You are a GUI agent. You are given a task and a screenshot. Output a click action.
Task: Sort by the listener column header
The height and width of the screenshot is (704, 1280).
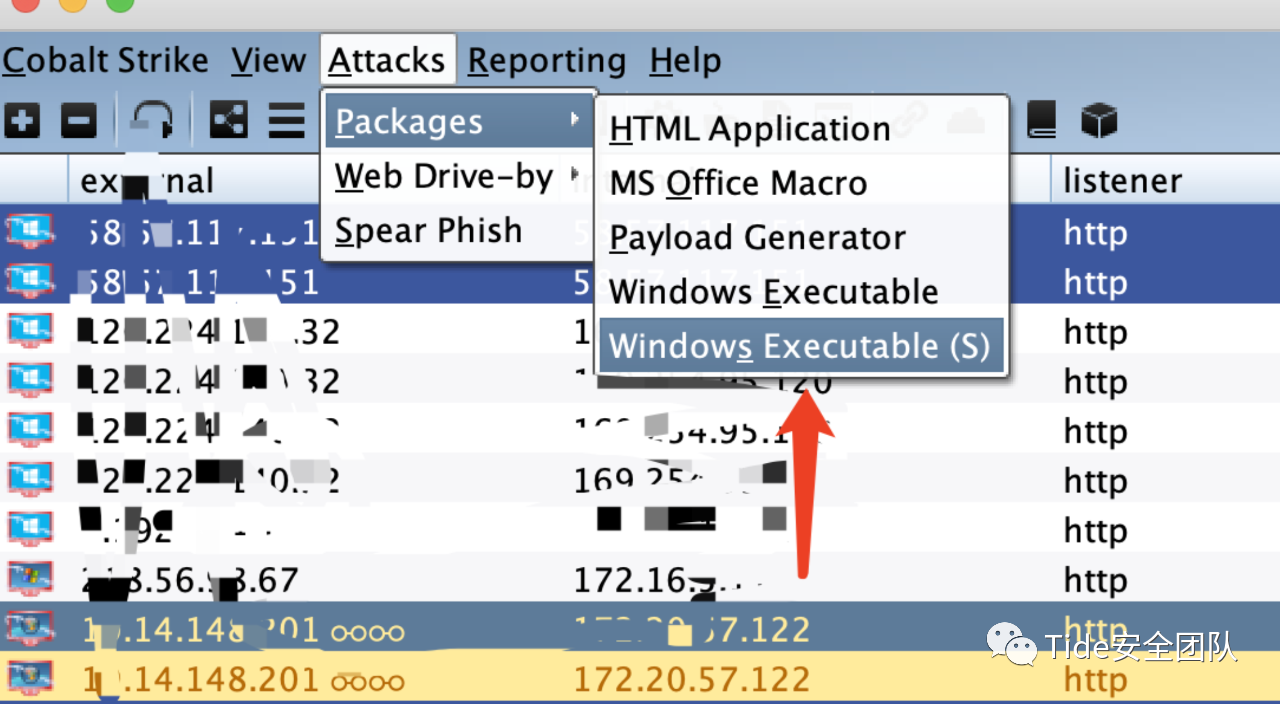1122,180
